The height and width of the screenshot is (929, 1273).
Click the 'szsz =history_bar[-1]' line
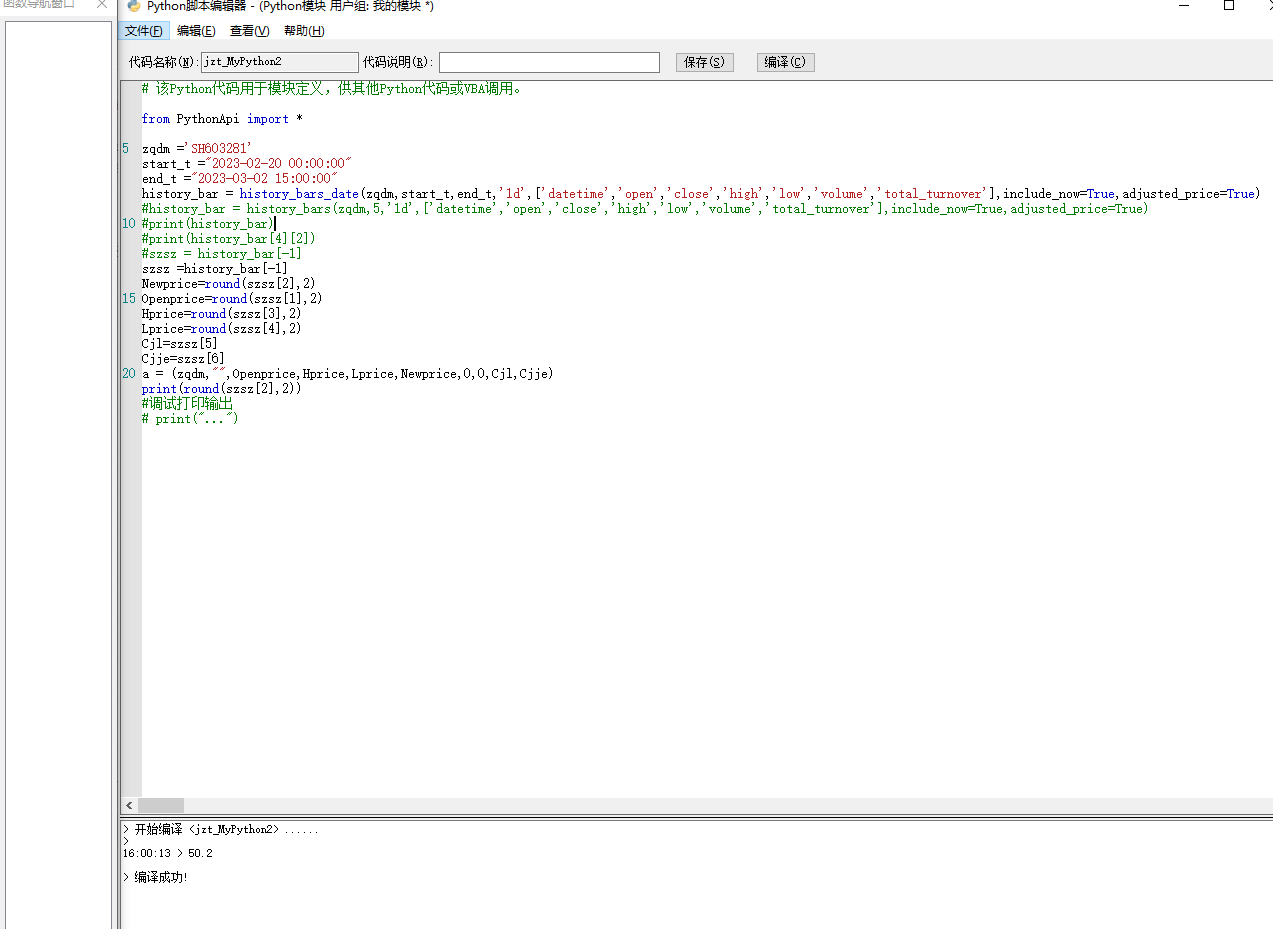[x=214, y=269]
